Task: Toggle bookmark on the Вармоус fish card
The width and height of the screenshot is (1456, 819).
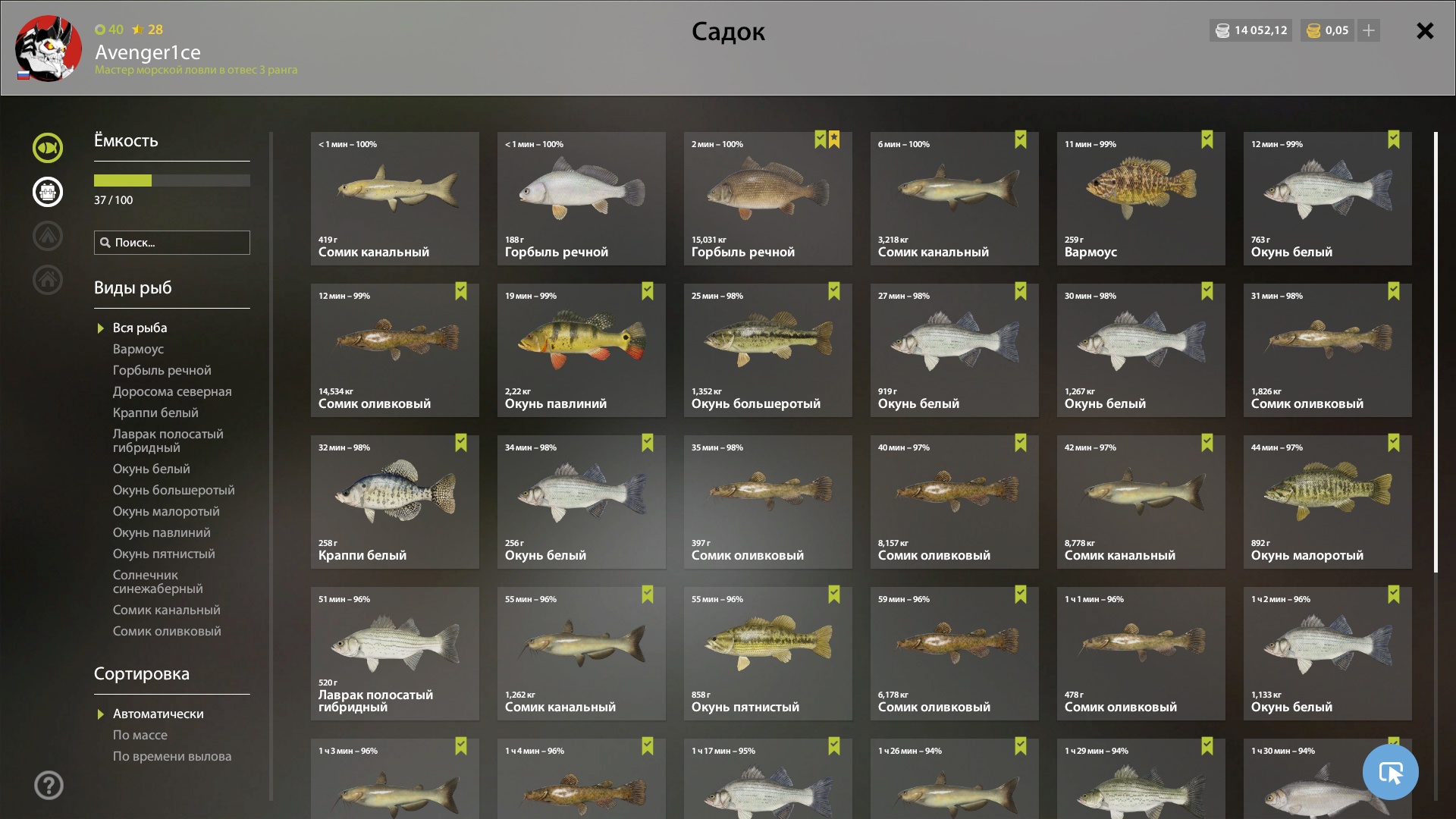Action: [1207, 140]
